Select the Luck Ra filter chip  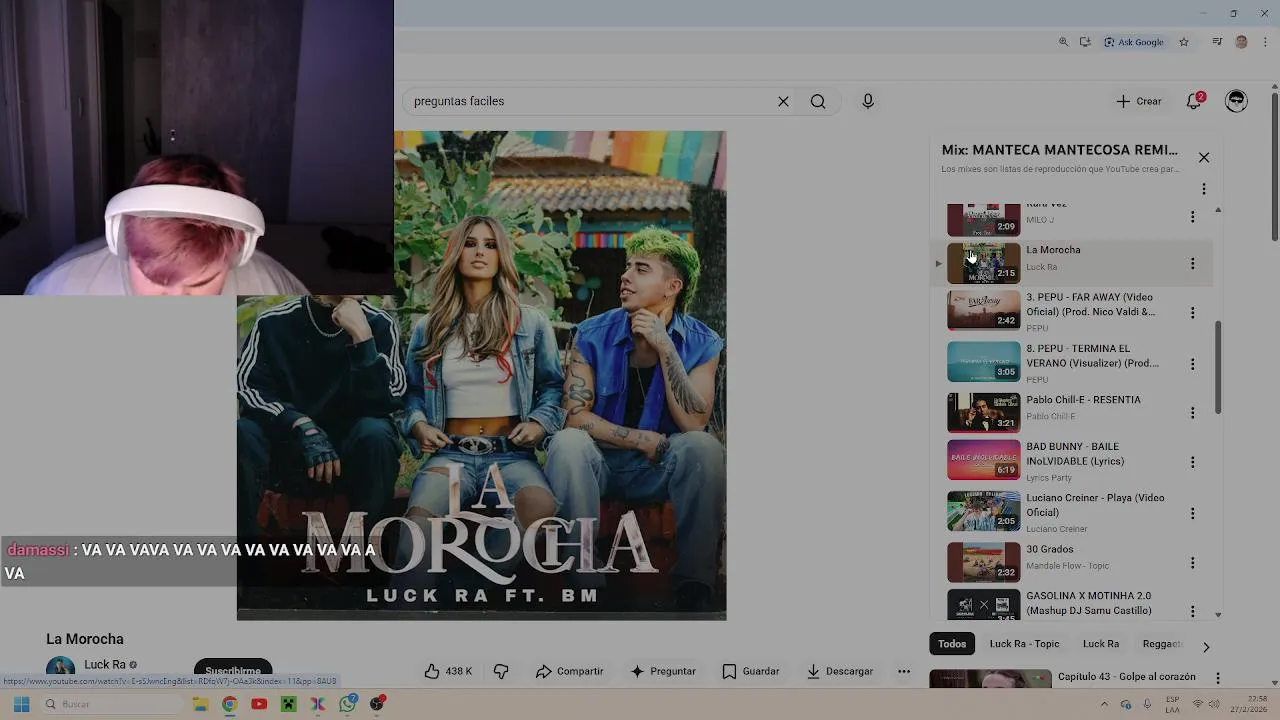pyautogui.click(x=1101, y=644)
